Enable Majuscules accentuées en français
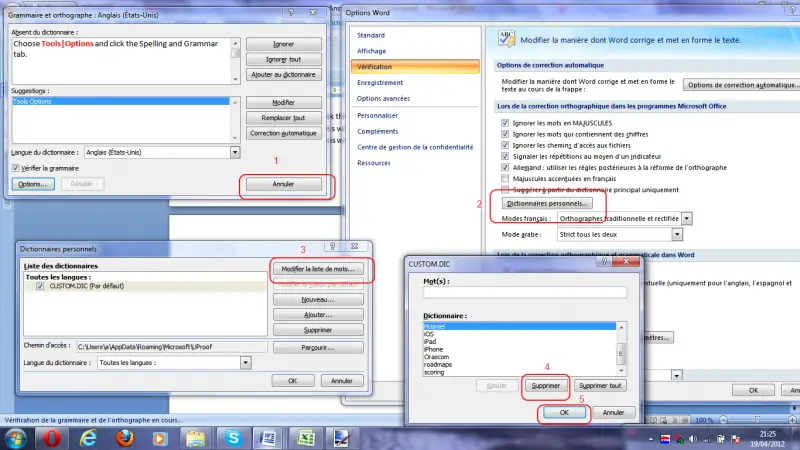 coord(505,179)
